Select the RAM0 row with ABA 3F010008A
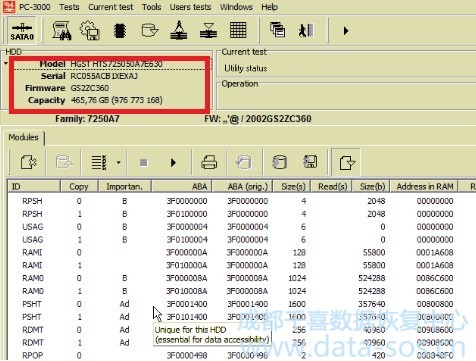This screenshot has height=361, width=476. (242, 291)
